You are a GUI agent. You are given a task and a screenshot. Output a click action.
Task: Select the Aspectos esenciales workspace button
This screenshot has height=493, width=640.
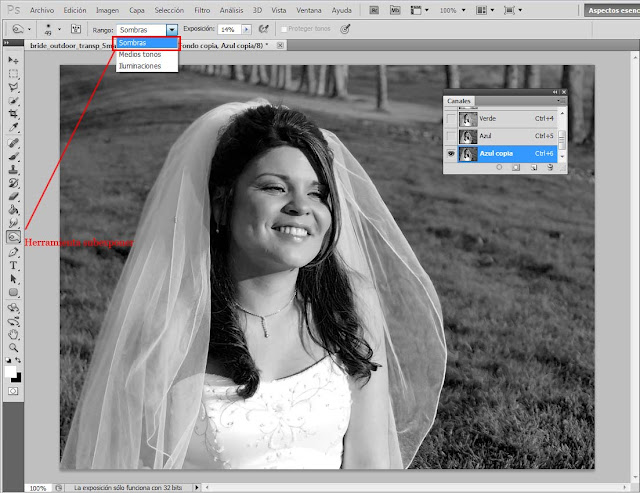(x=612, y=10)
